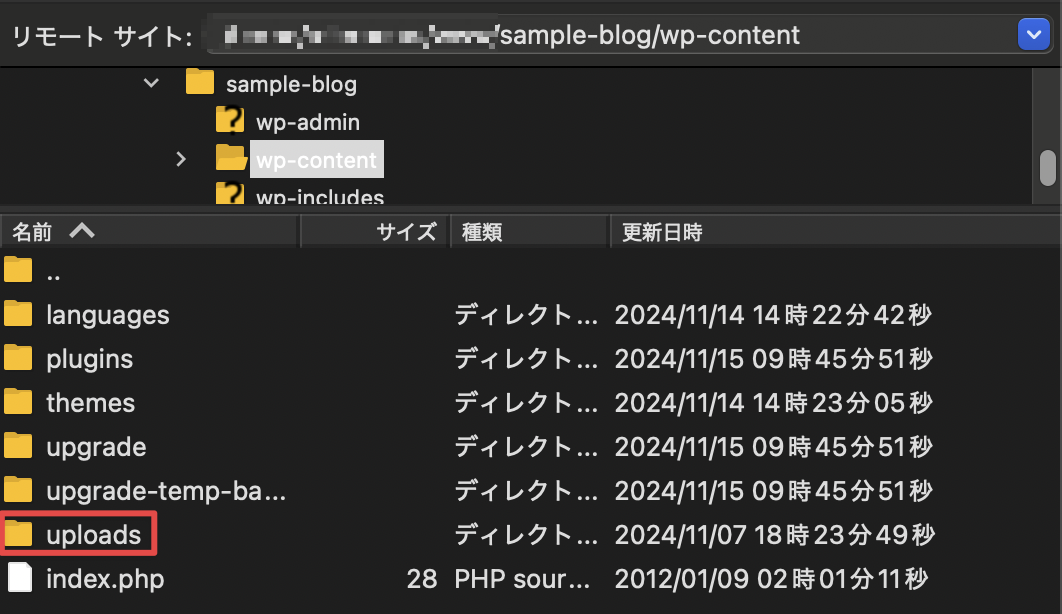Click the sample-blog folder icon
The height and width of the screenshot is (614, 1062).
201,83
